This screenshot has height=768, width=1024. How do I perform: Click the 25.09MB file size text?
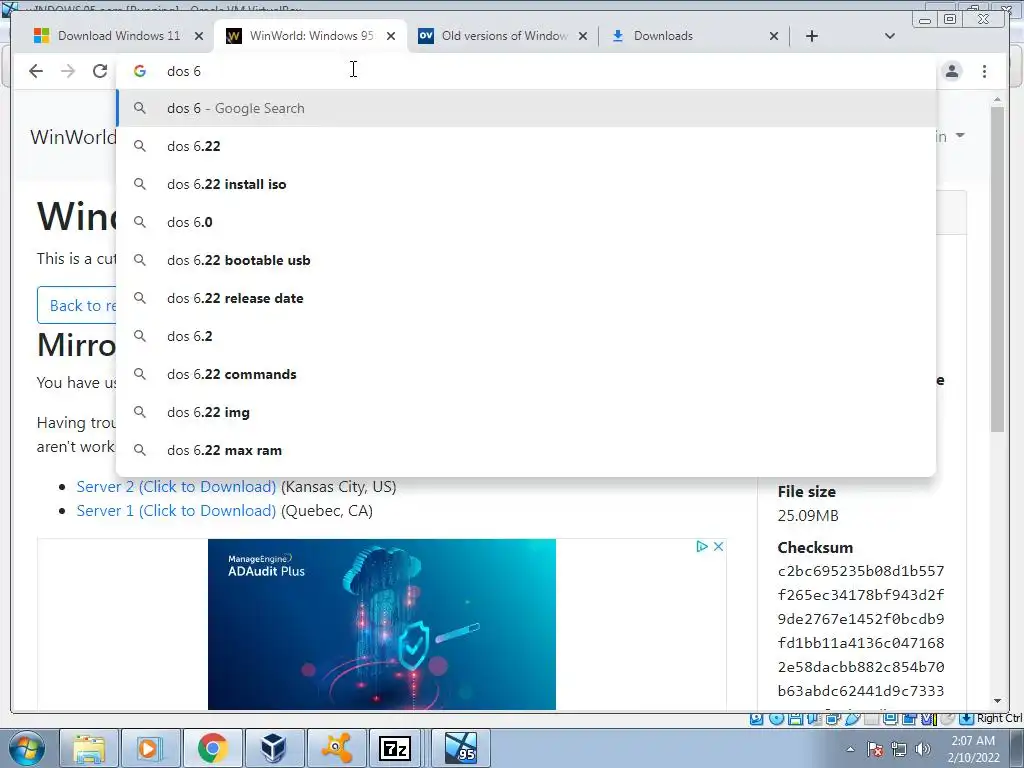pyautogui.click(x=808, y=516)
